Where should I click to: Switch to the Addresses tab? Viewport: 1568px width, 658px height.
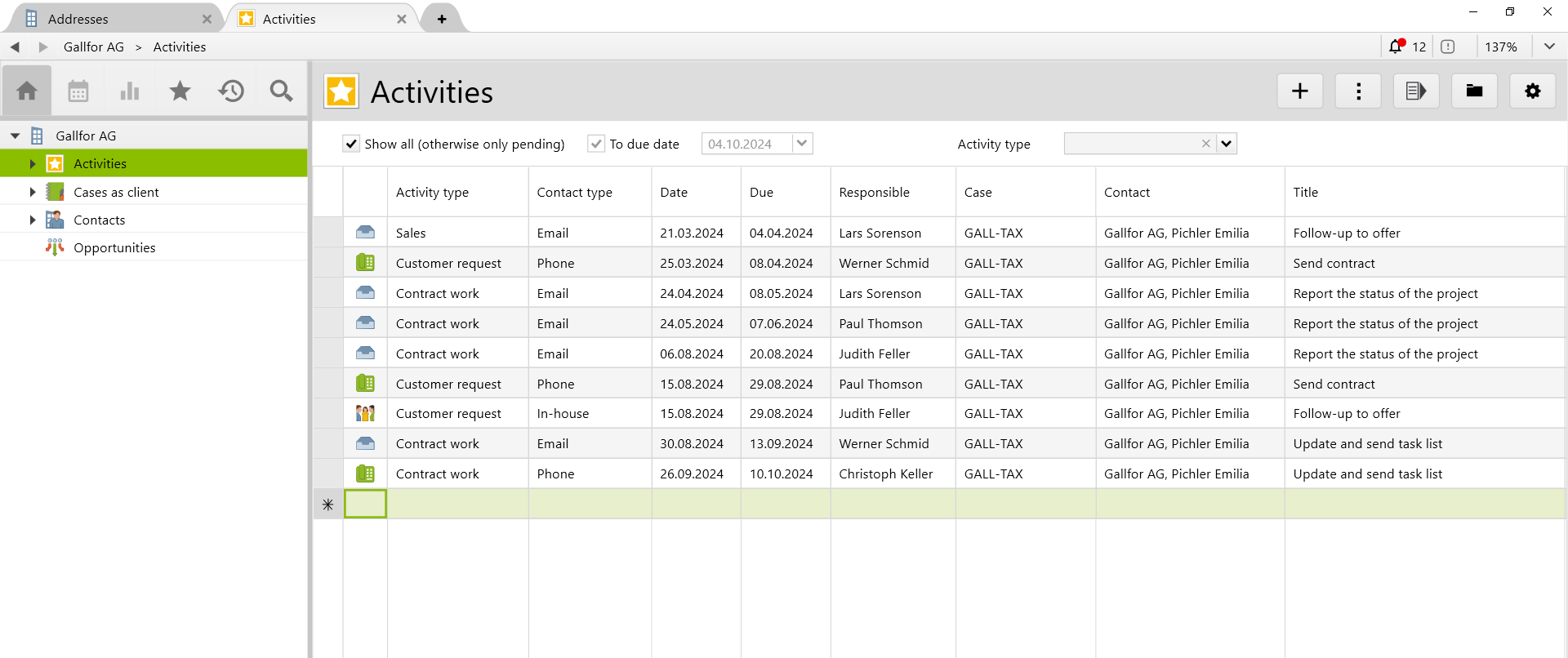coord(78,19)
